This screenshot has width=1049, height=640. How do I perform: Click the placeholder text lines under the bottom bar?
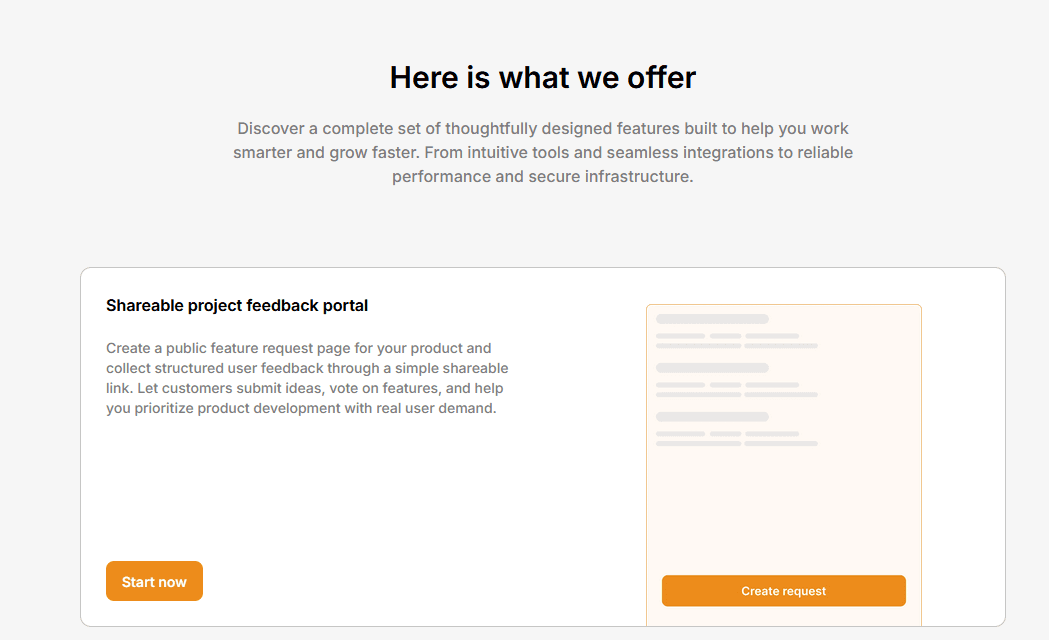tap(736, 439)
